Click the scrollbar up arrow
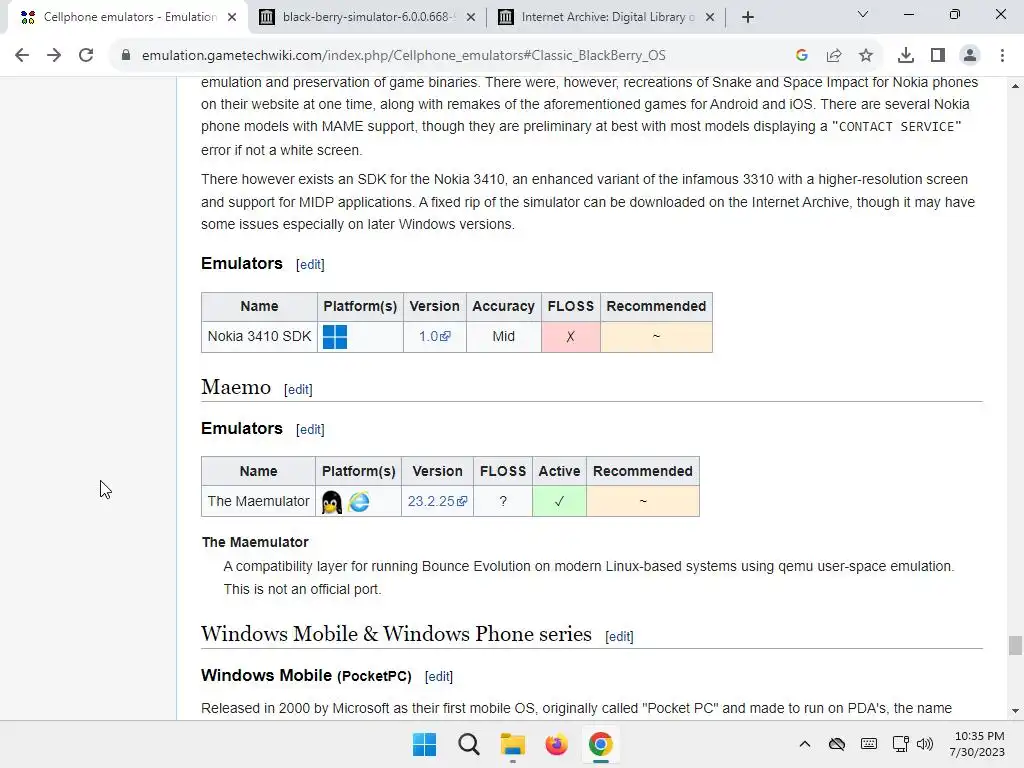This screenshot has height=768, width=1024. click(1015, 86)
